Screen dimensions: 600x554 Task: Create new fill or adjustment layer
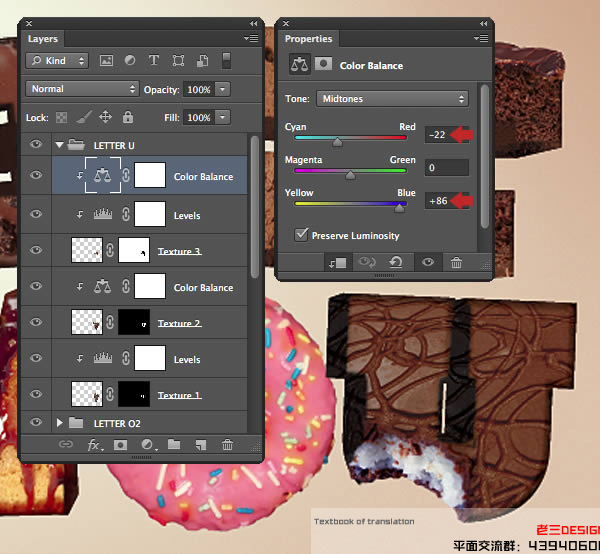(x=149, y=445)
